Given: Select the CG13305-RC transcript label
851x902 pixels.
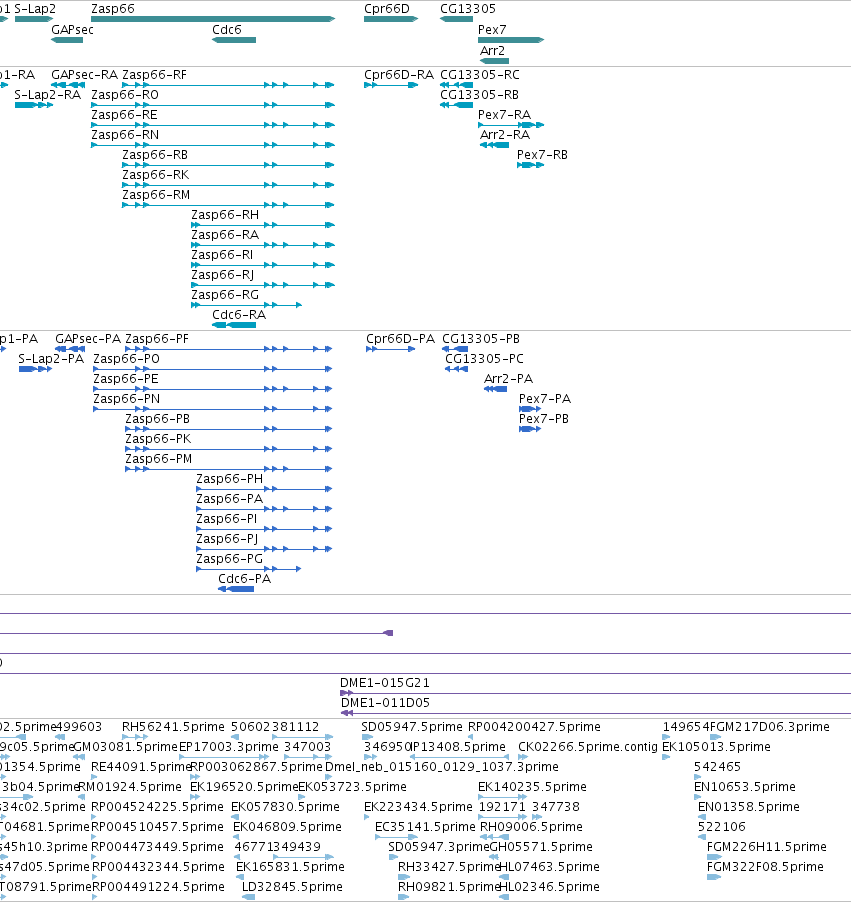Looking at the screenshot, I should [480, 75].
